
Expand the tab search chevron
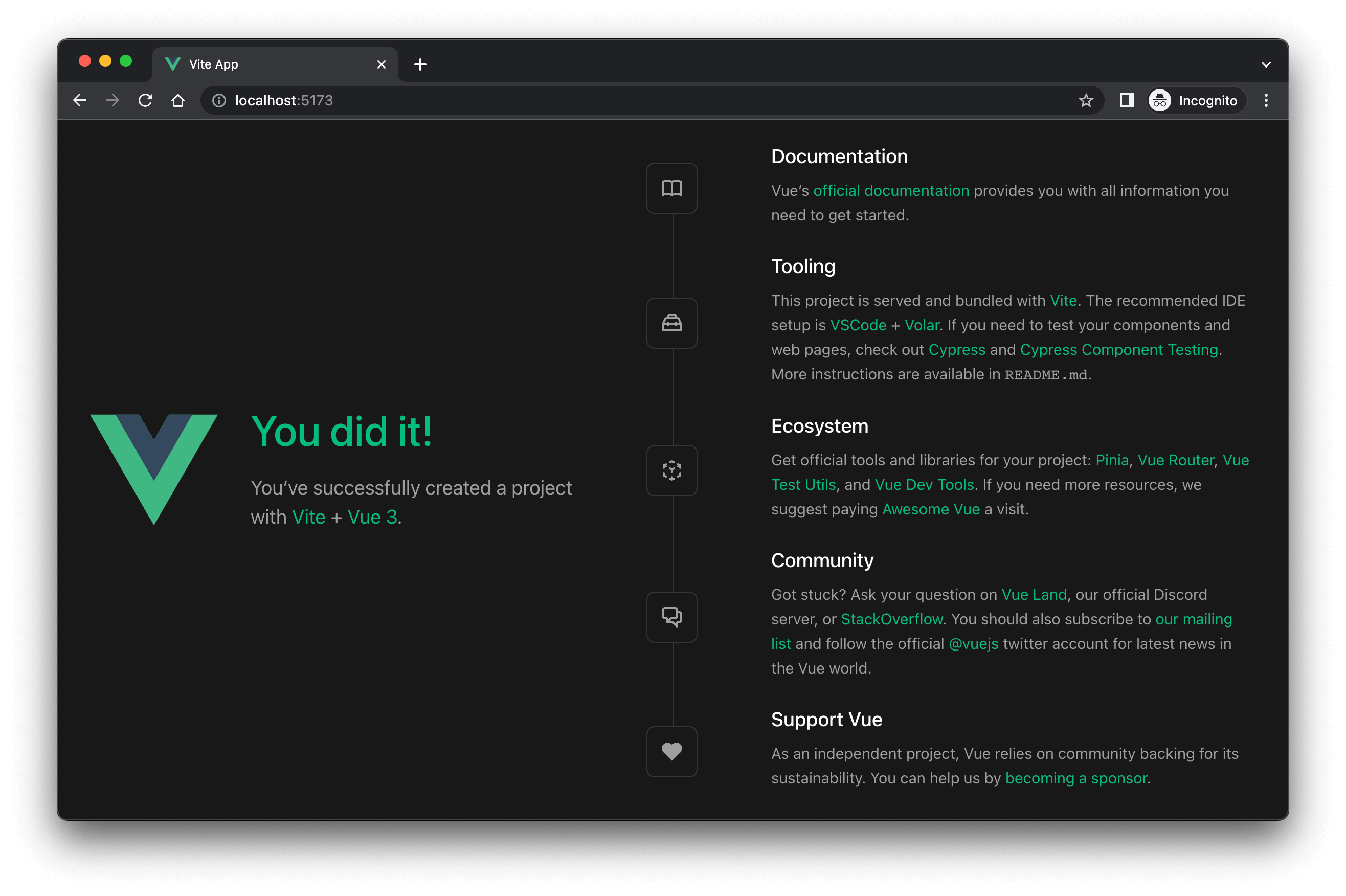click(x=1265, y=64)
